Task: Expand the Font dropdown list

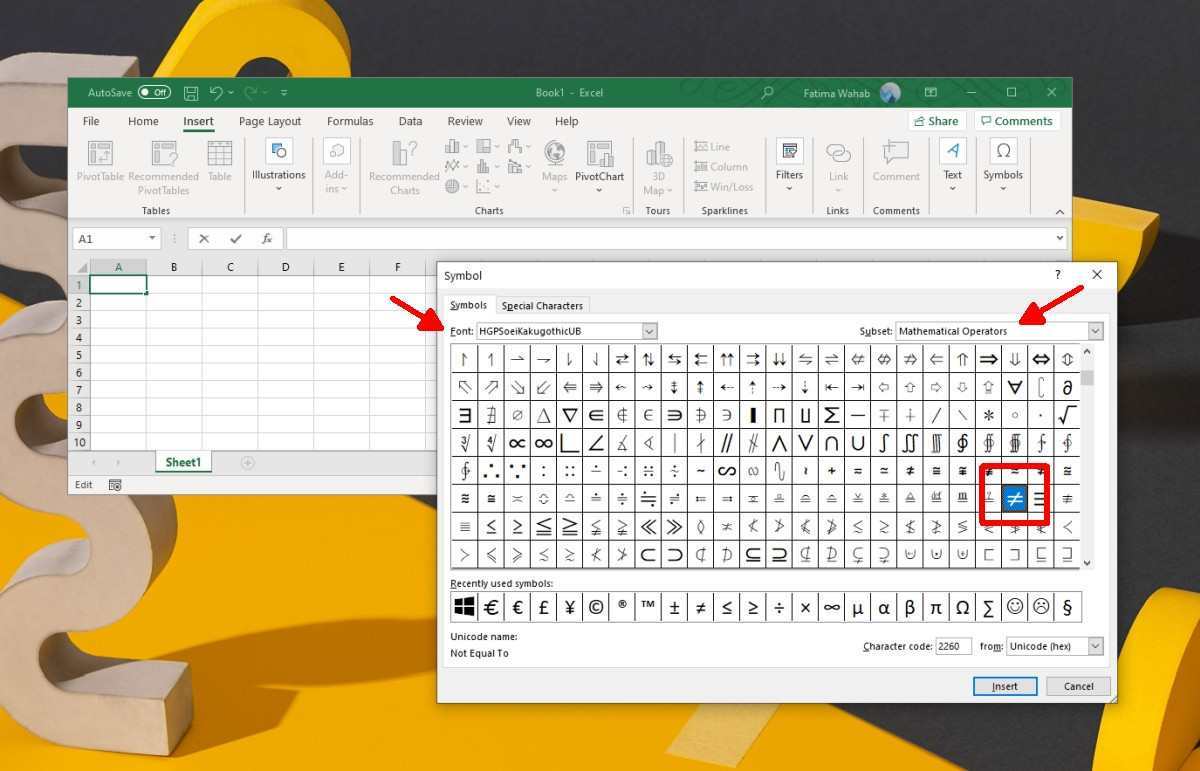Action: (649, 331)
